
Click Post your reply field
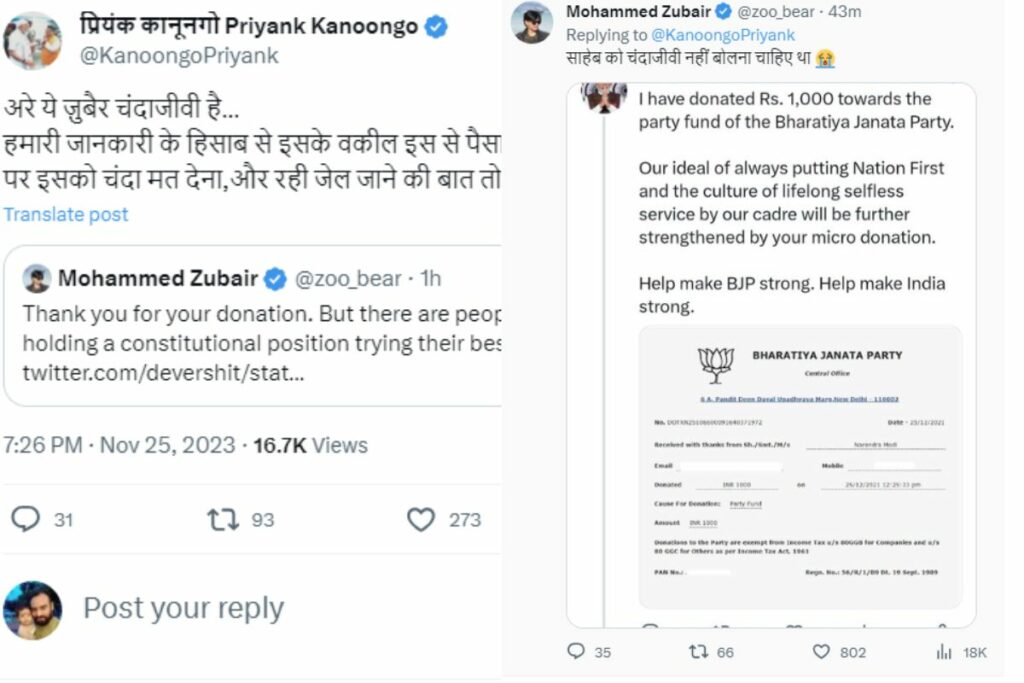(185, 608)
